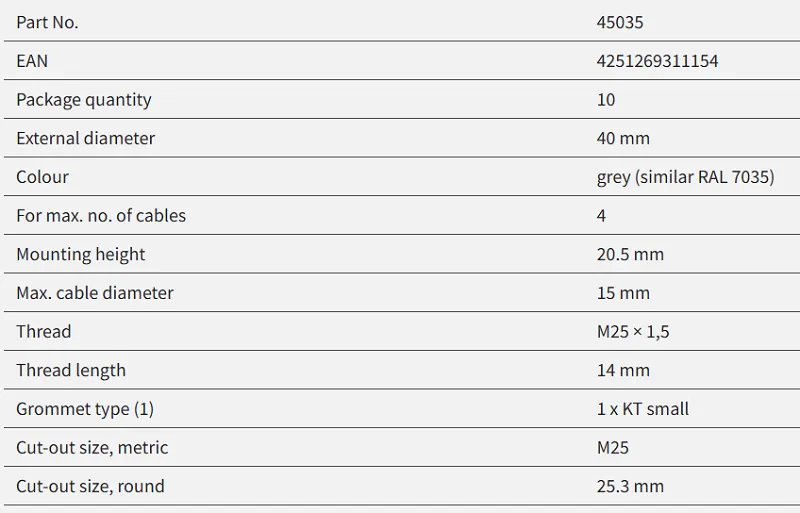Image resolution: width=800 pixels, height=513 pixels.
Task: Click the Thread length value 14 mm
Action: point(623,370)
